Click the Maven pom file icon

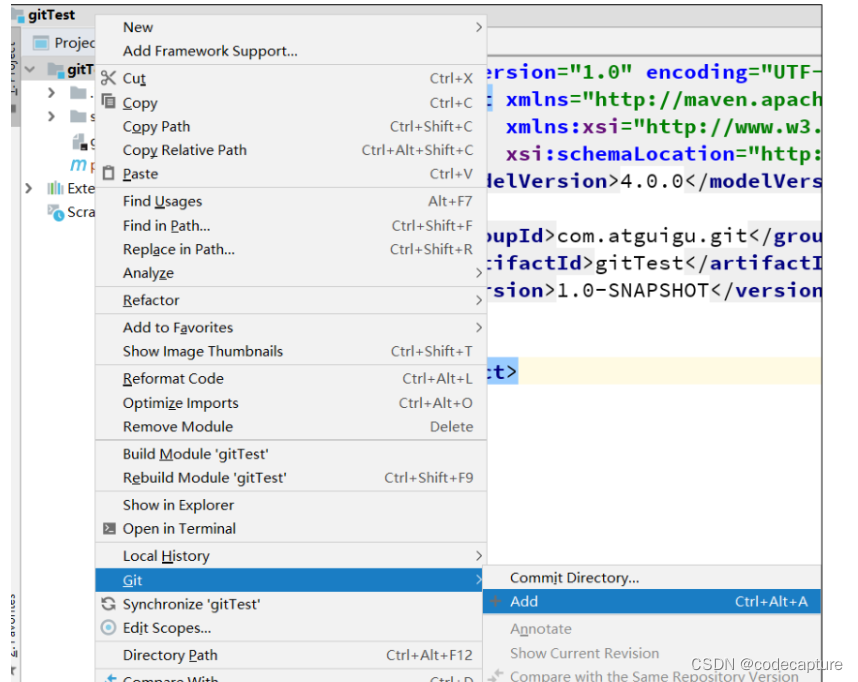[x=78, y=164]
